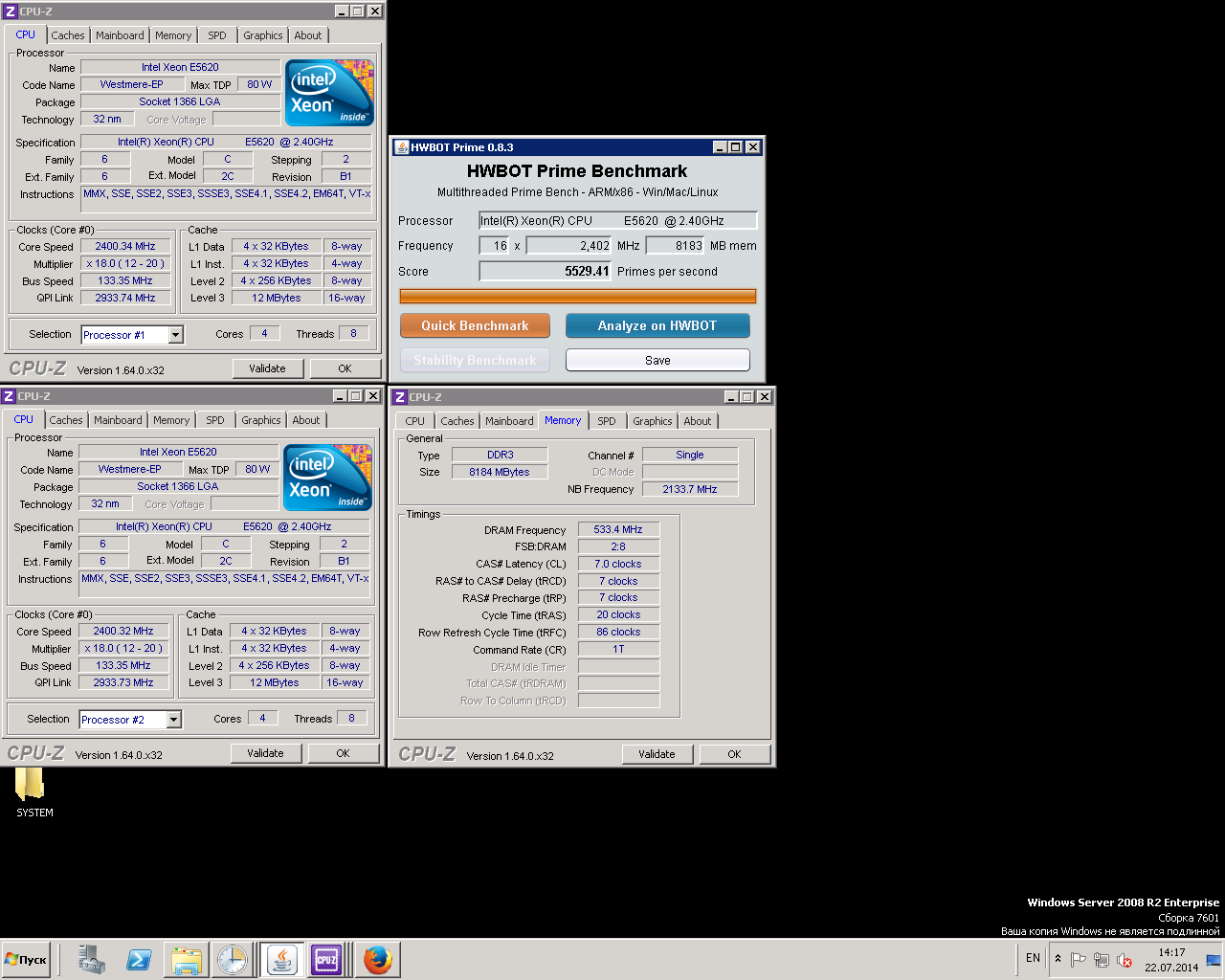Click the muted volume tray icon
This screenshot has width=1225, height=980.
tap(1125, 960)
